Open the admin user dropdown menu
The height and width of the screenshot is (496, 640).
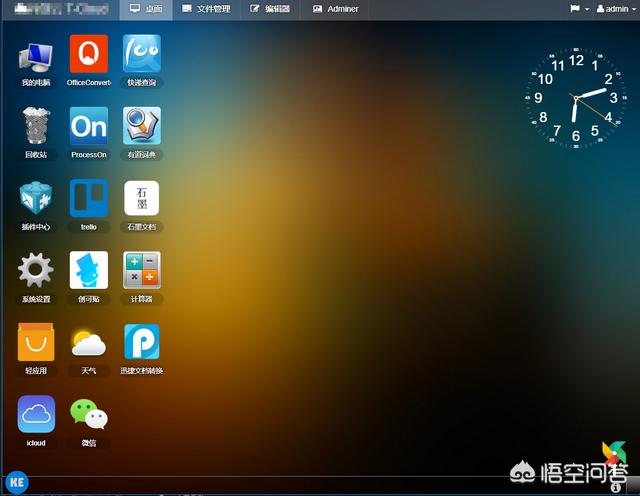(616, 9)
